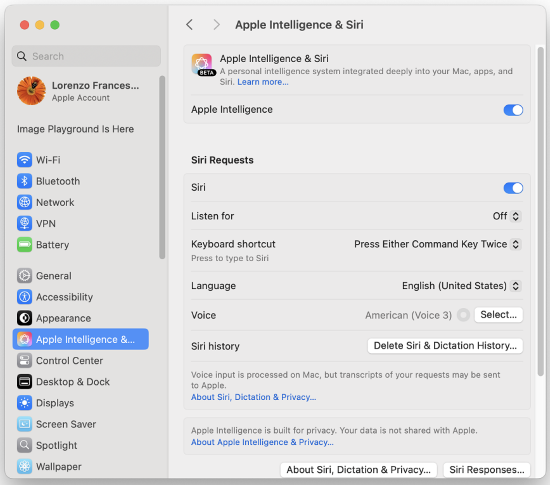Click the Battery sidebar icon

point(24,245)
